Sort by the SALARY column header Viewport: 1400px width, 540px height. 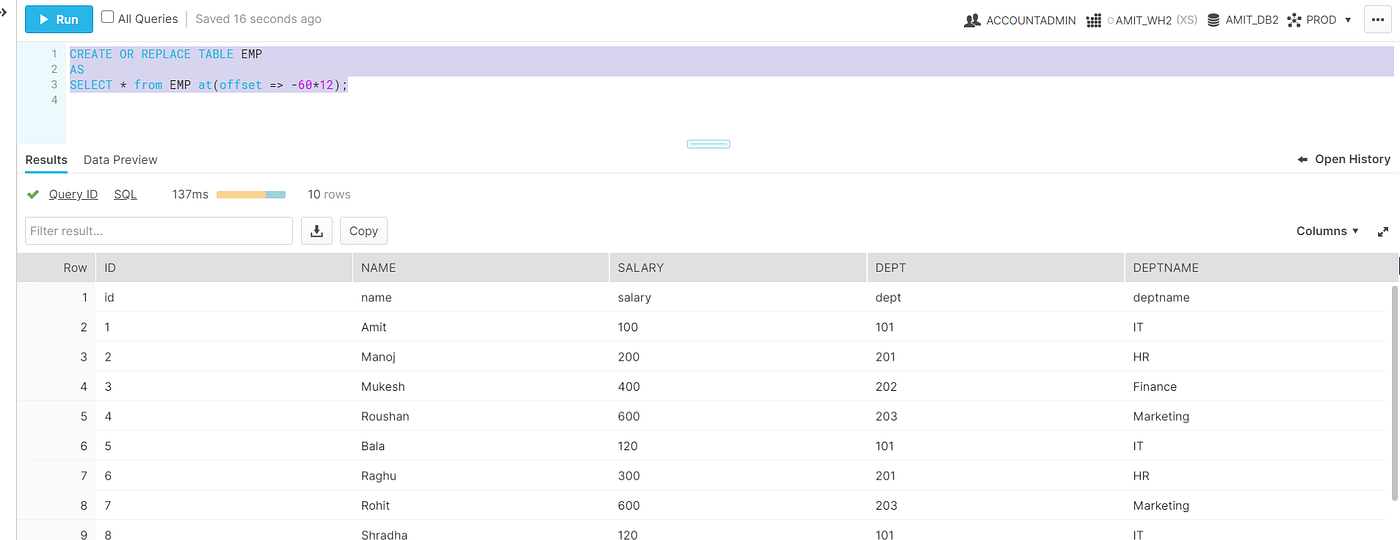[738, 267]
